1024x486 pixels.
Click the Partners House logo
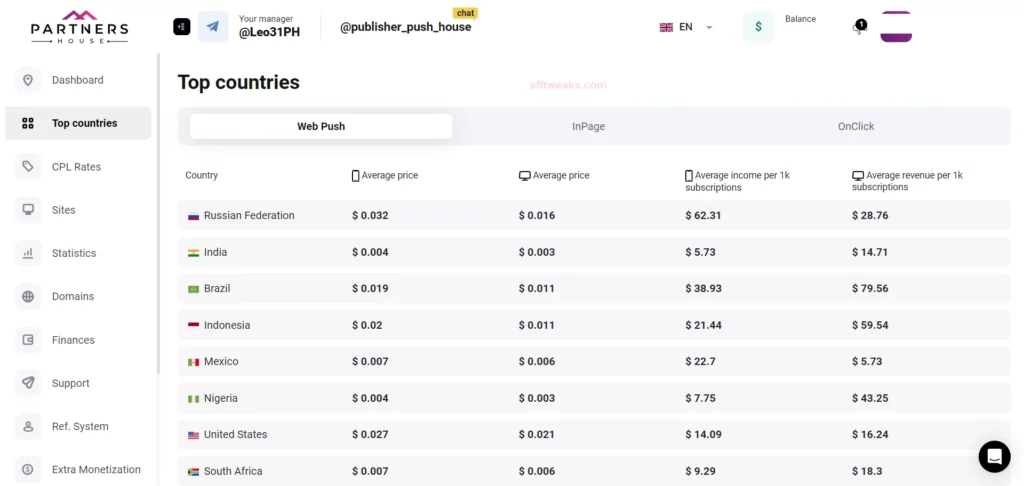pos(79,26)
